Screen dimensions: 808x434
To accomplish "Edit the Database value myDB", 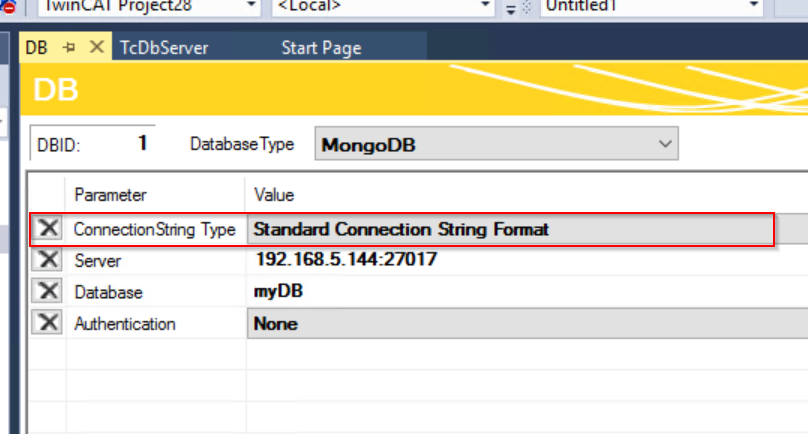I will [x=278, y=291].
